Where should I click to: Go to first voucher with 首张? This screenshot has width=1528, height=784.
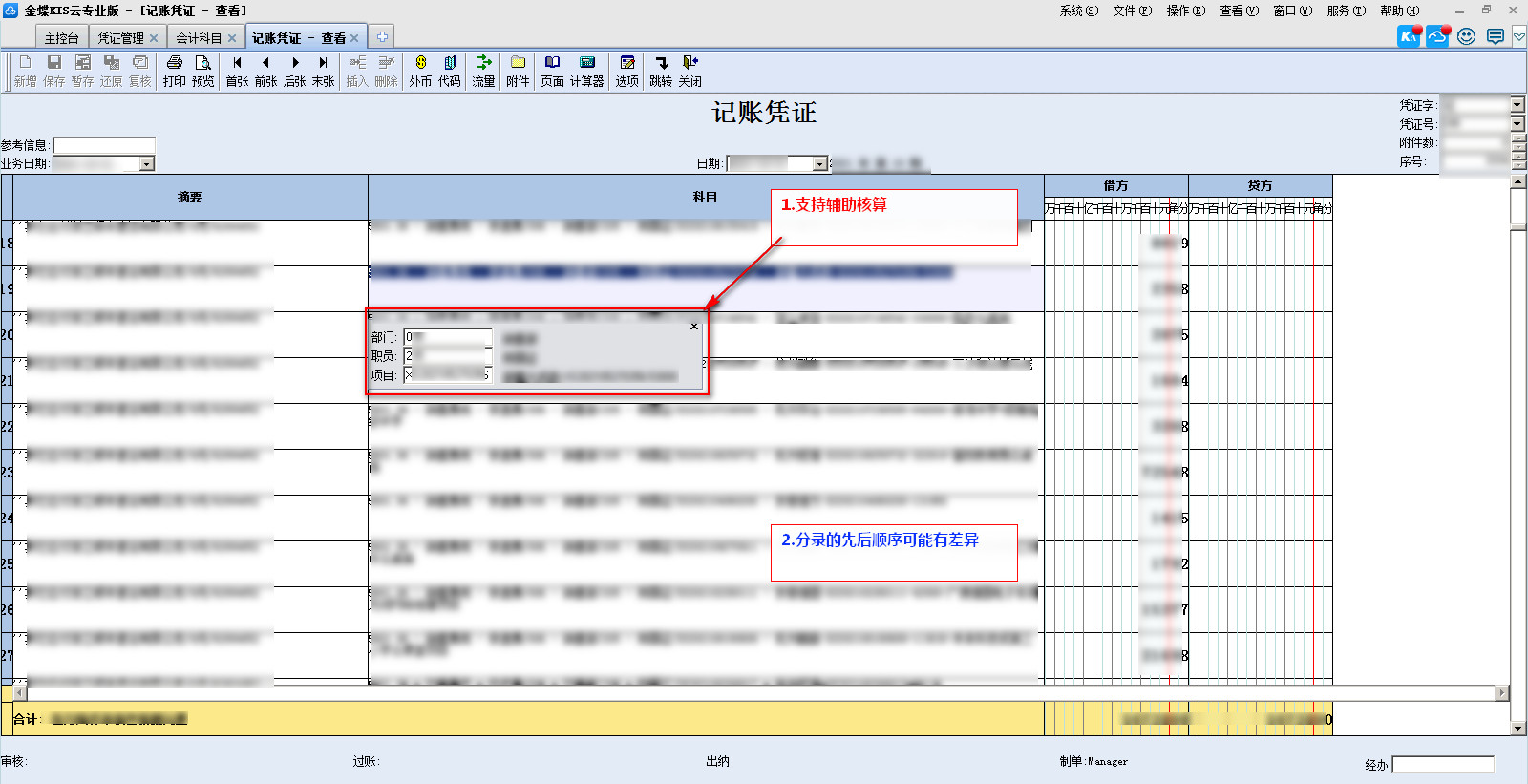coord(237,70)
